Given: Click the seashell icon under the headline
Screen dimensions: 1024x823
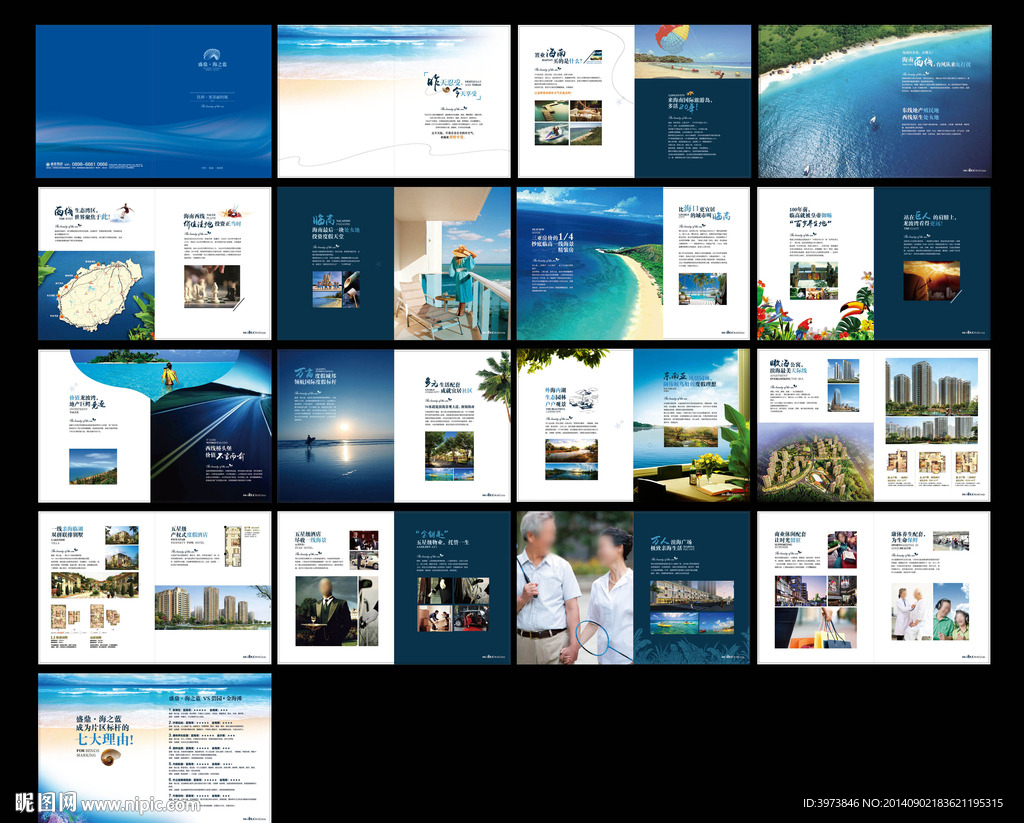Looking at the screenshot, I should tap(112, 758).
